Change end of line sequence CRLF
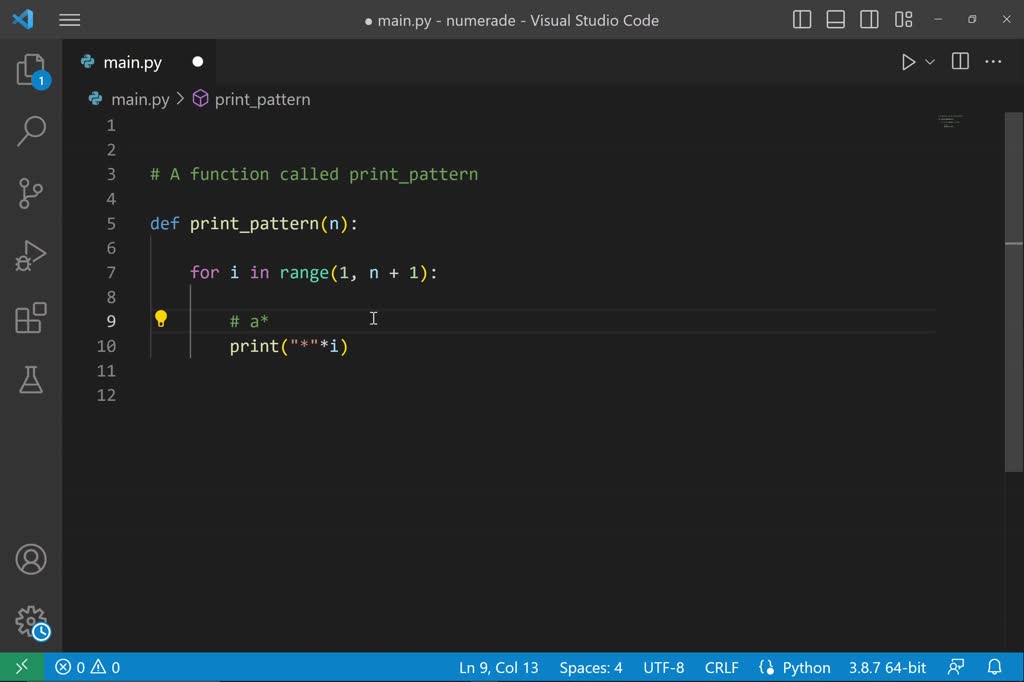The height and width of the screenshot is (682, 1024). click(722, 668)
